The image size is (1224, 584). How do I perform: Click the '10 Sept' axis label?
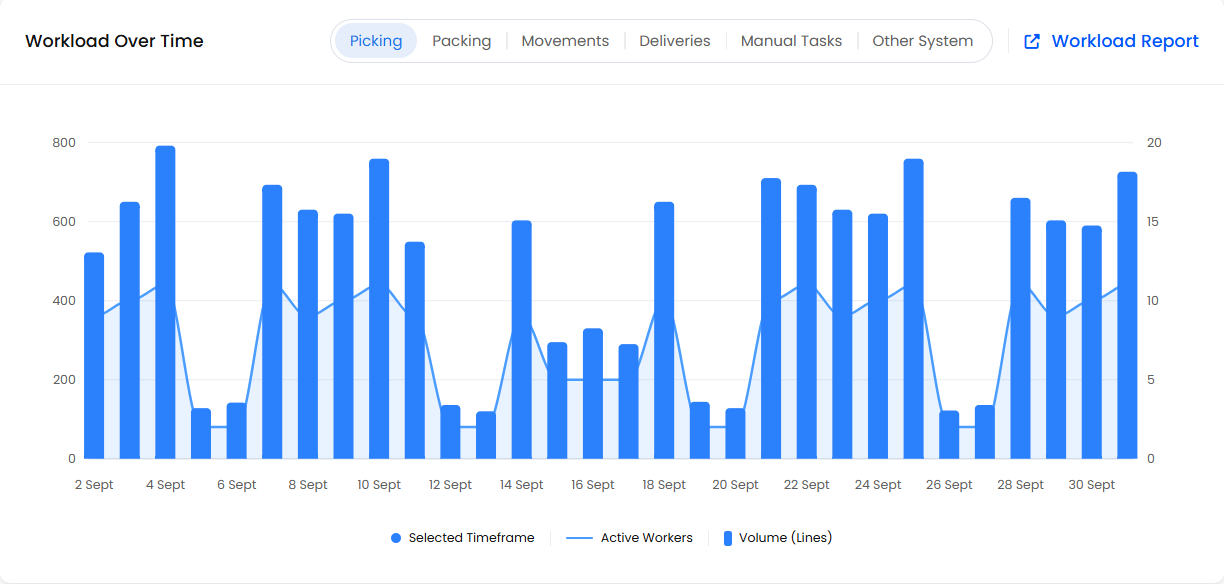pyautogui.click(x=379, y=485)
